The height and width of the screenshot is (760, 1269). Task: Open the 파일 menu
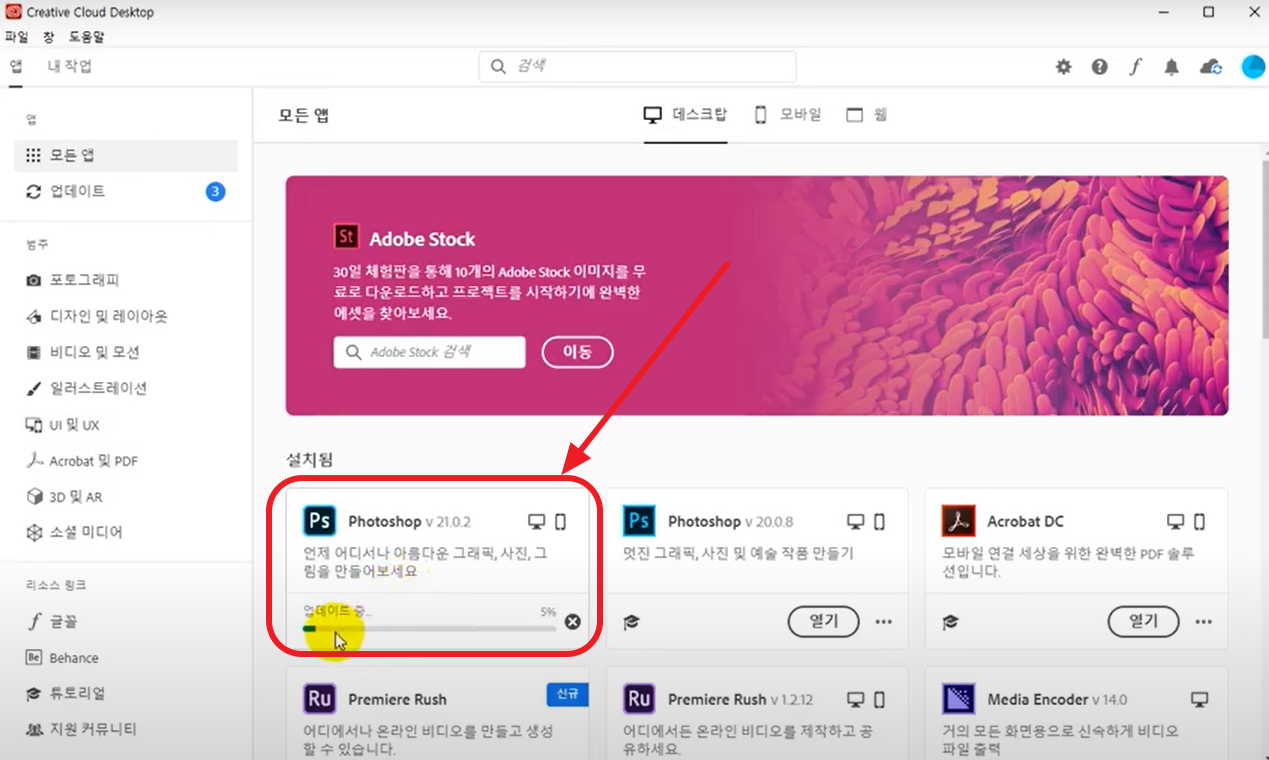[x=17, y=37]
